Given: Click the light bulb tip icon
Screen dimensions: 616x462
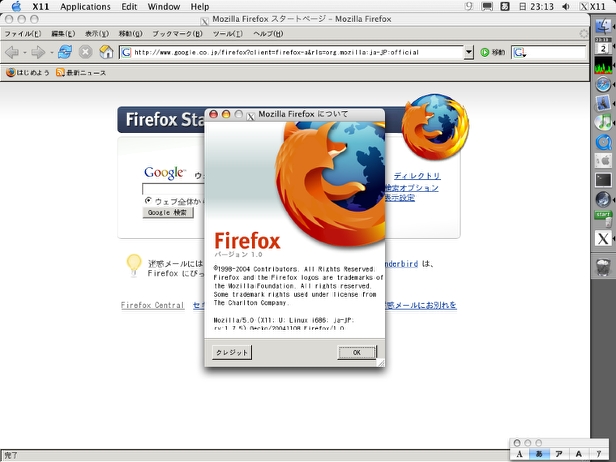Looking at the screenshot, I should (x=134, y=266).
